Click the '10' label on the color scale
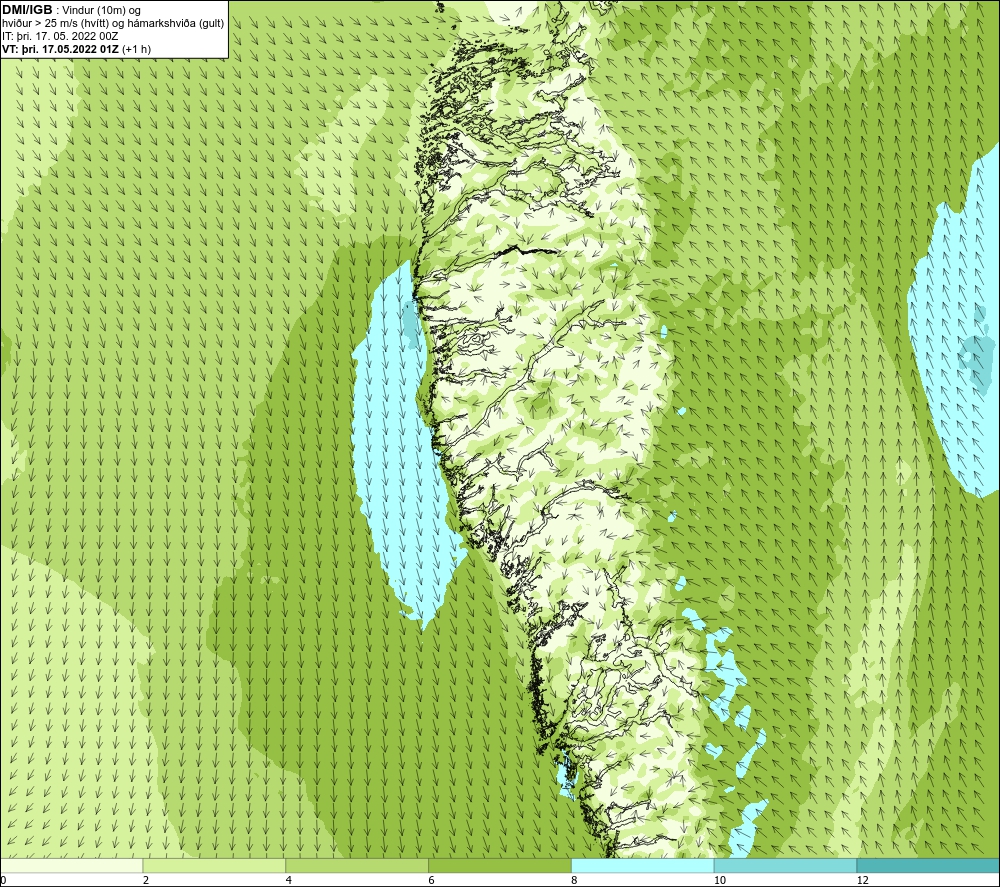Screen dimensions: 1000x887 click(x=719, y=880)
